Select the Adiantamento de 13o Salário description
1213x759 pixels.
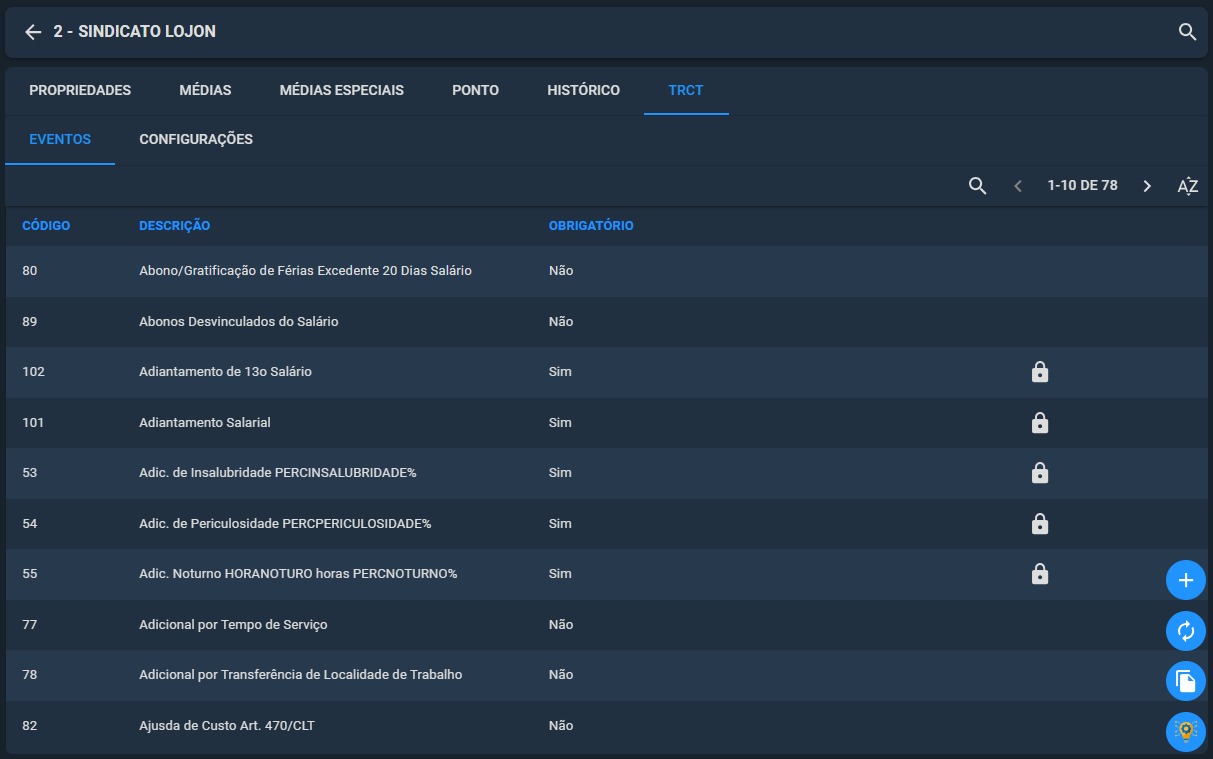[x=225, y=372]
